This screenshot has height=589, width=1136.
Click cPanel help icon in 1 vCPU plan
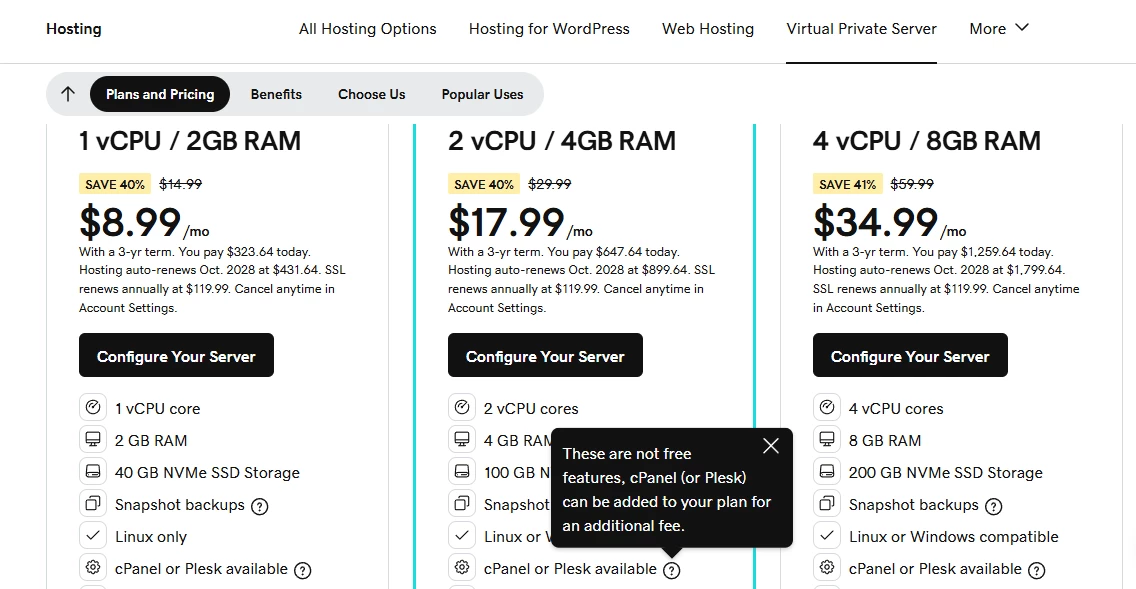click(x=303, y=570)
